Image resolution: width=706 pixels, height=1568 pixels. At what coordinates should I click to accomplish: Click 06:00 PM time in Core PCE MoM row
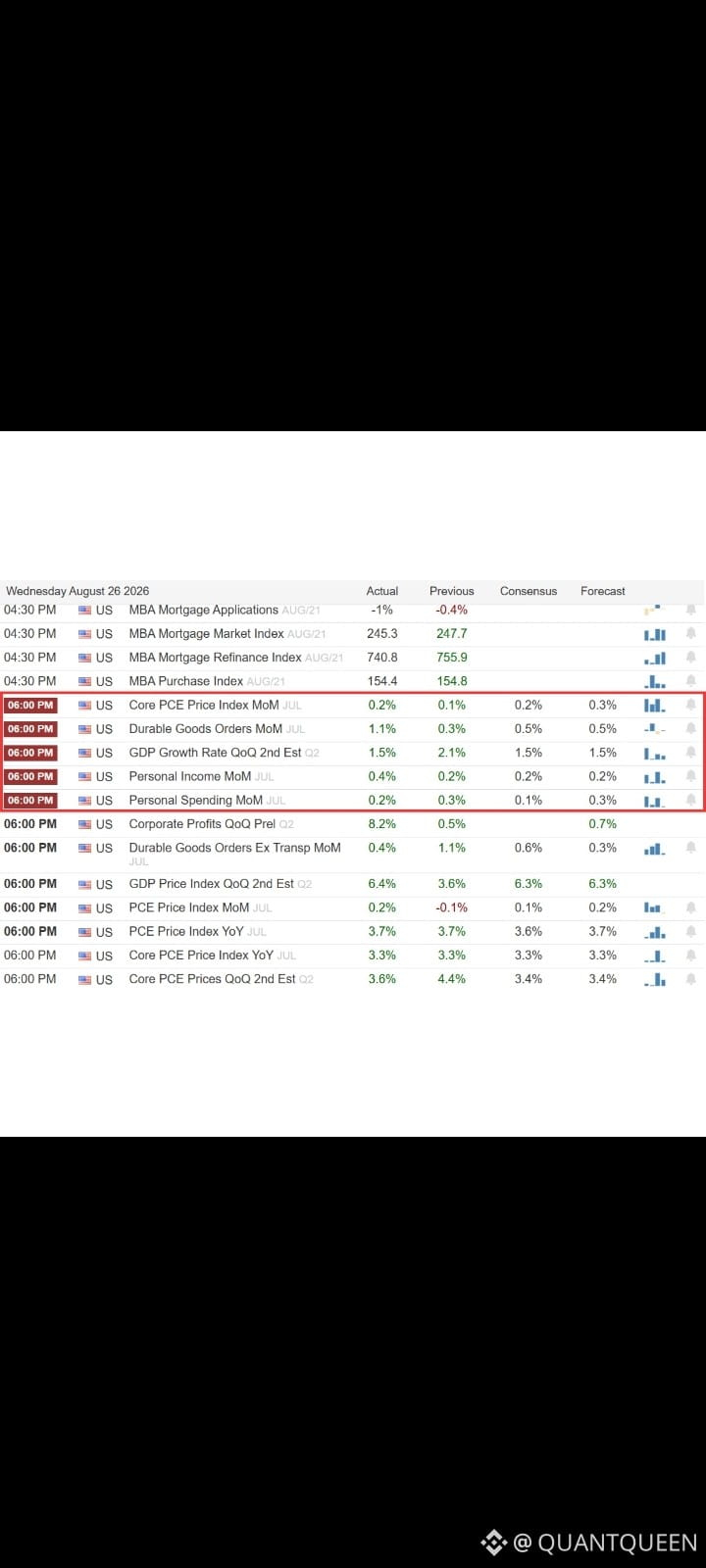click(30, 706)
